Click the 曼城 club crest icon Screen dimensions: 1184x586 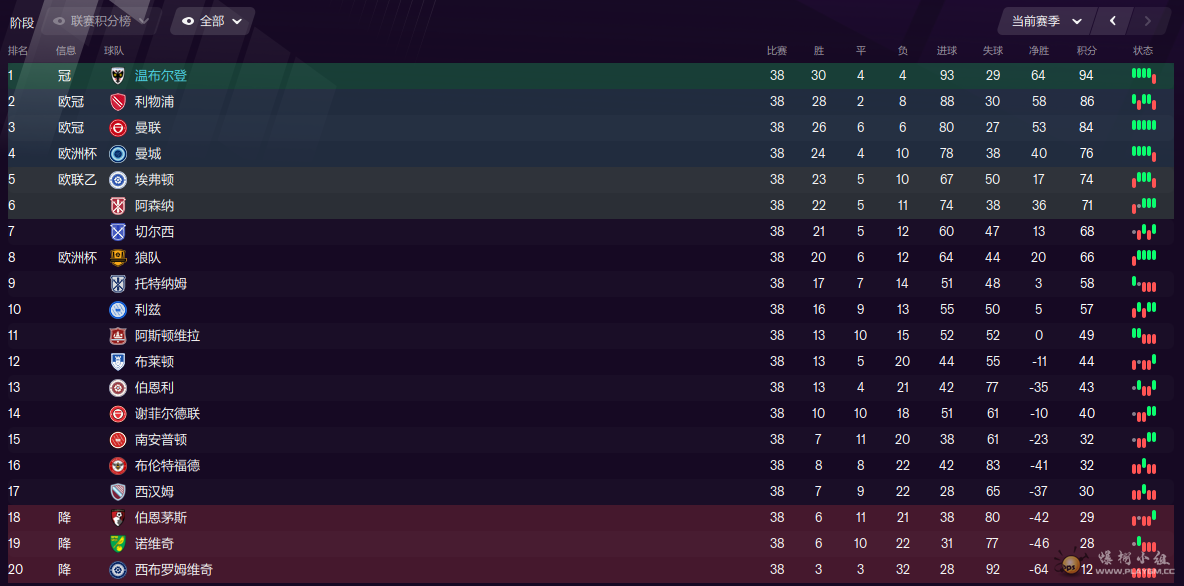coord(118,154)
